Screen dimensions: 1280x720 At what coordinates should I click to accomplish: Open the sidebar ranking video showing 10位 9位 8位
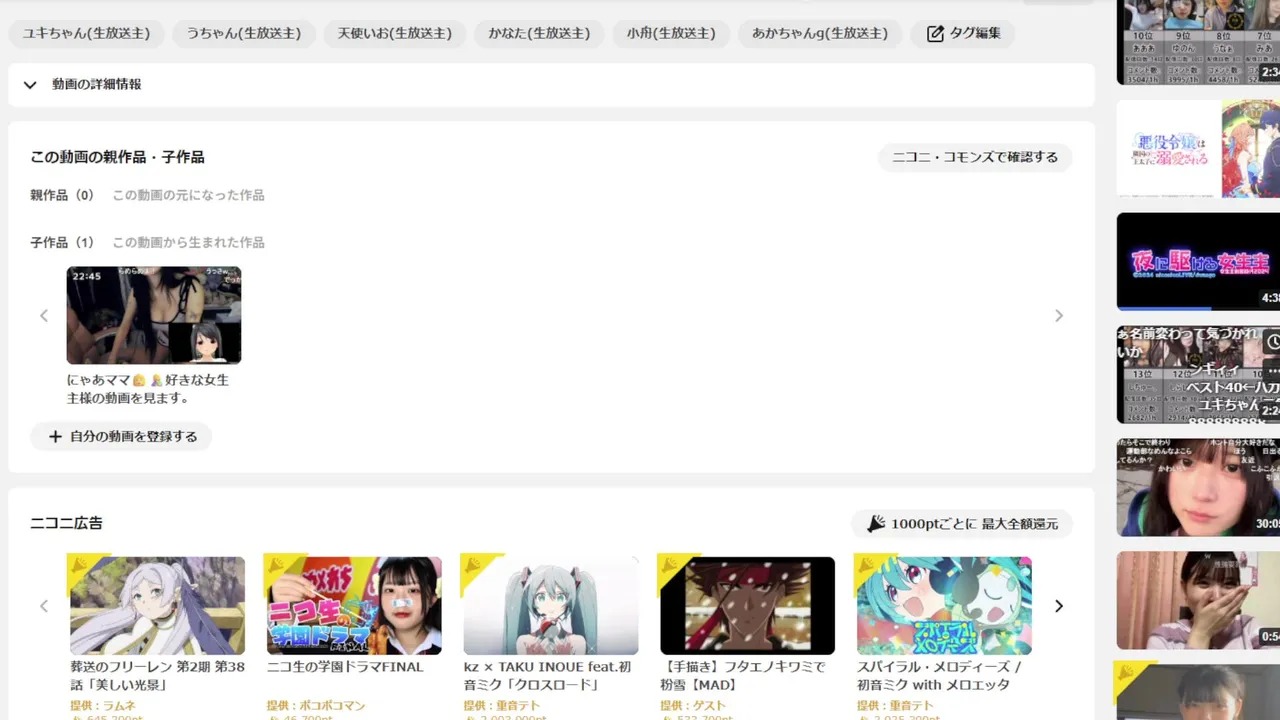coord(1198,41)
